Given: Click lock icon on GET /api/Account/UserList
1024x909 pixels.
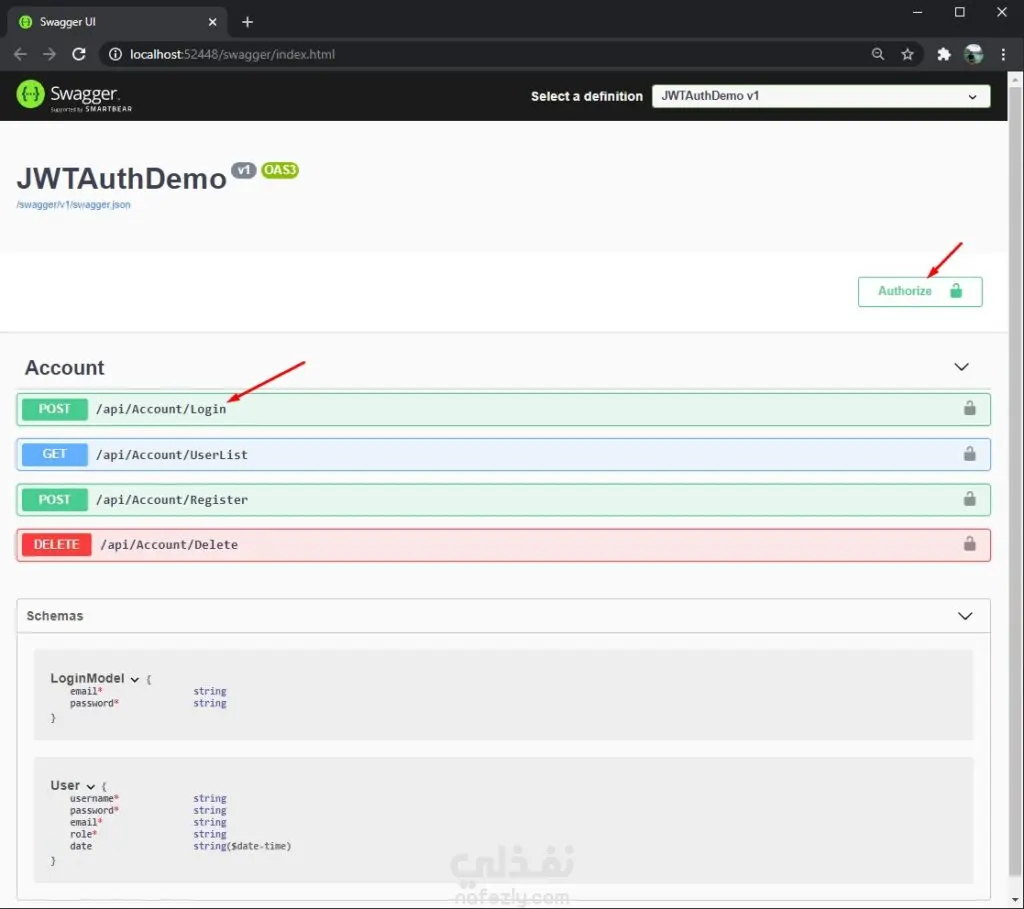Looking at the screenshot, I should (970, 454).
